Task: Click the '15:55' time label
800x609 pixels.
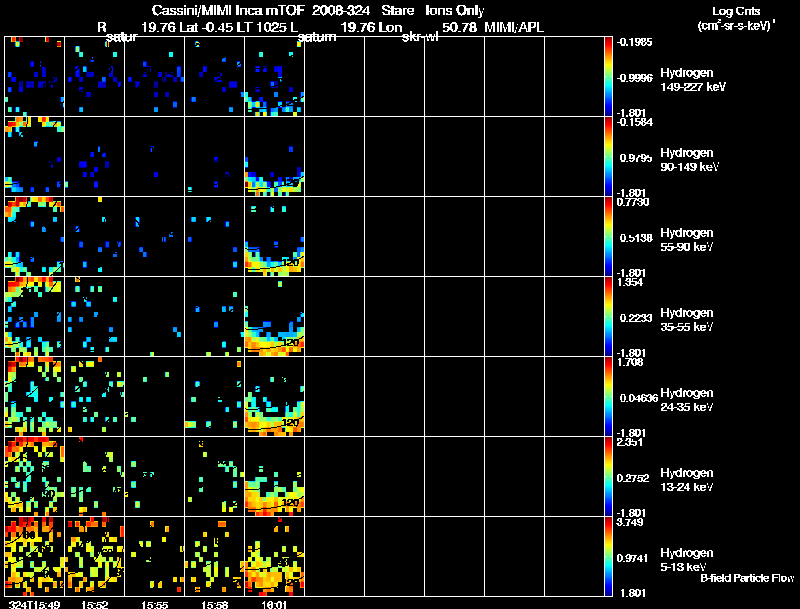Action: point(155,605)
